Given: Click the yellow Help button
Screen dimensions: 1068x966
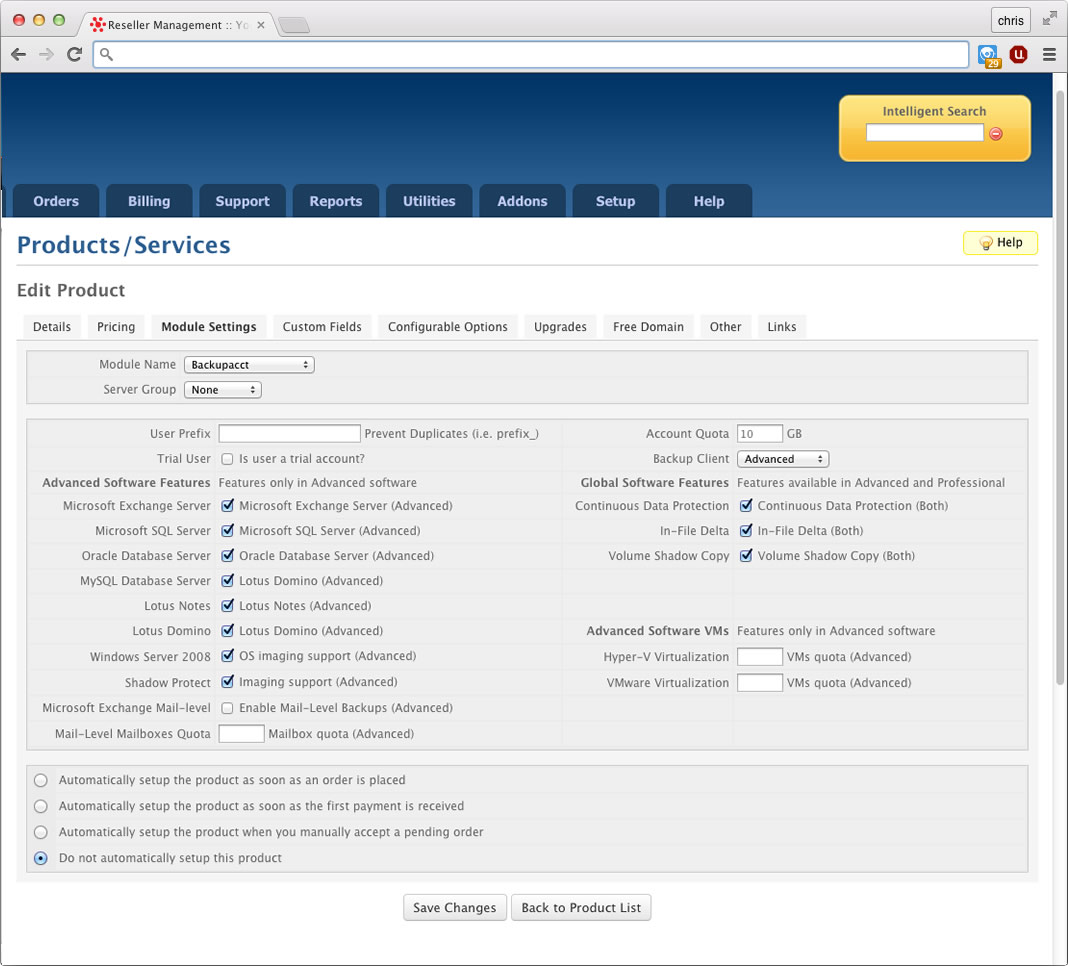Looking at the screenshot, I should point(1000,243).
